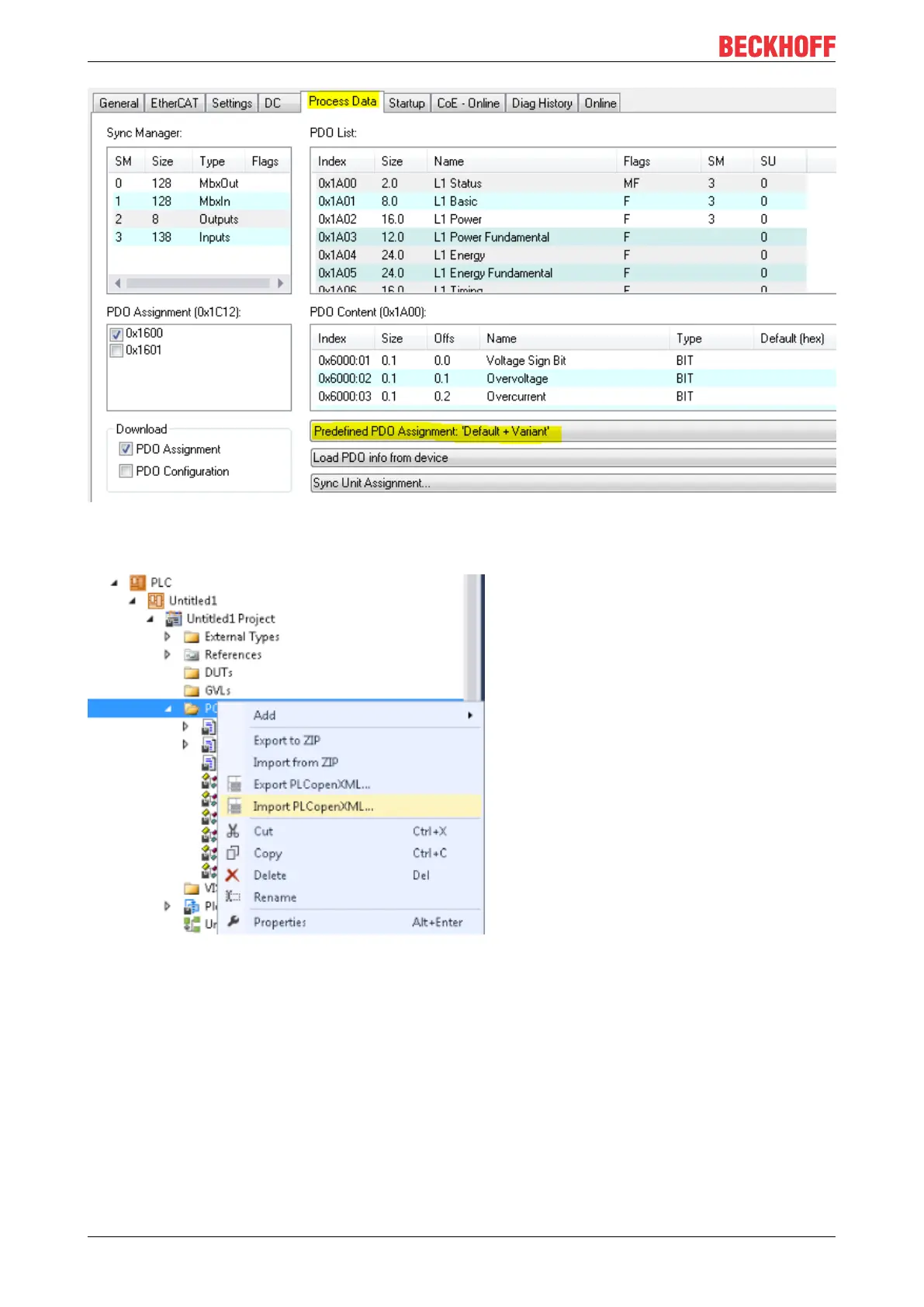Select L1 Status in PDO List
This screenshot has width=924, height=1307.
coord(559,183)
